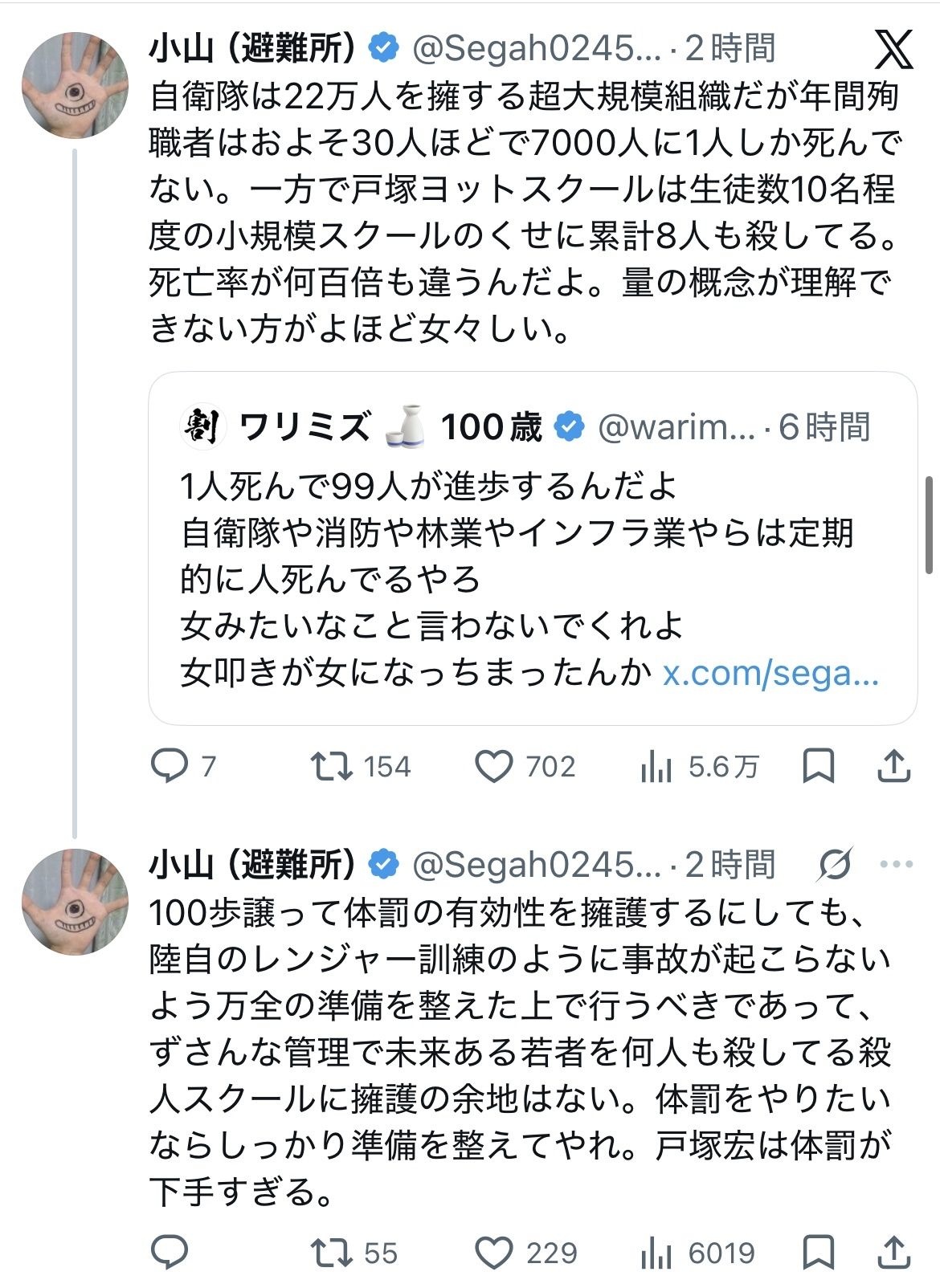Open the @warim... handle in quoted post
The width and height of the screenshot is (940, 1288).
676,427
